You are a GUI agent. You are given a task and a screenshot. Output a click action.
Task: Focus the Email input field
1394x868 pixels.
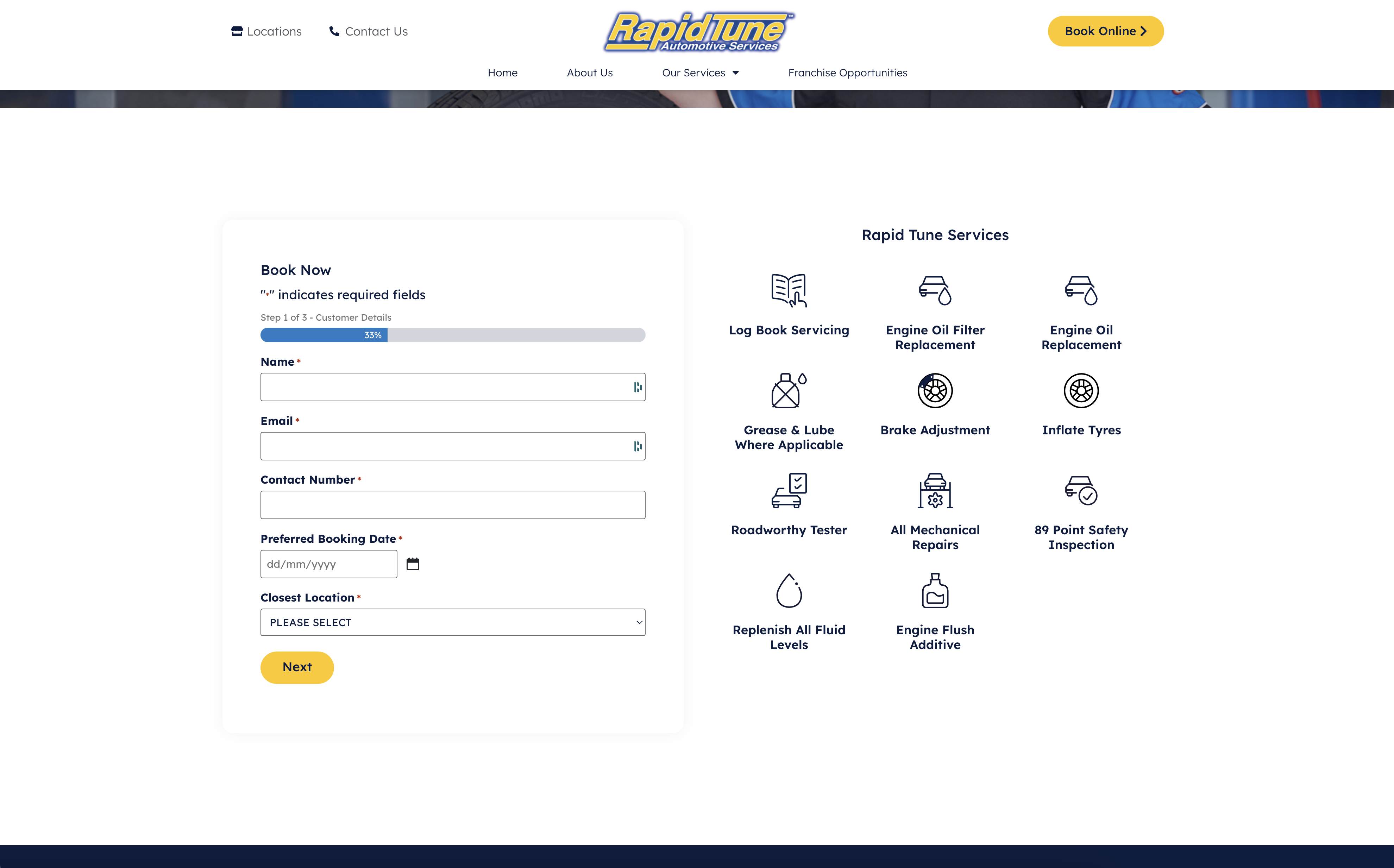[x=452, y=446]
